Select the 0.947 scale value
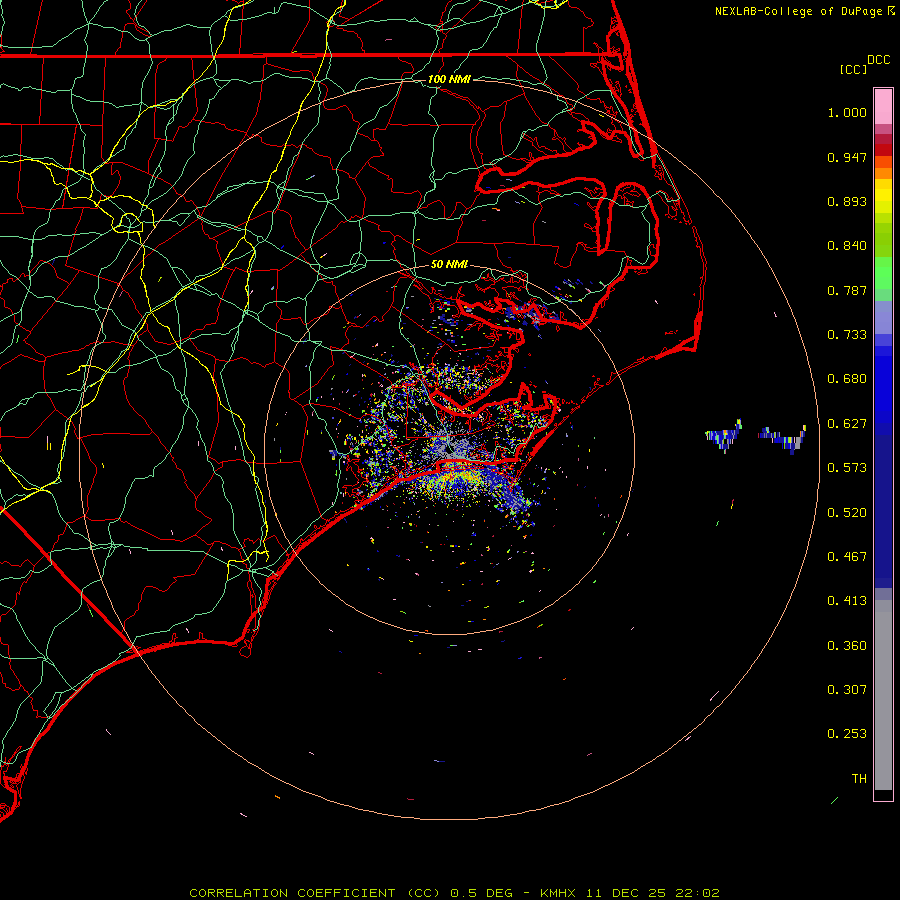The width and height of the screenshot is (900, 900). pyautogui.click(x=847, y=157)
